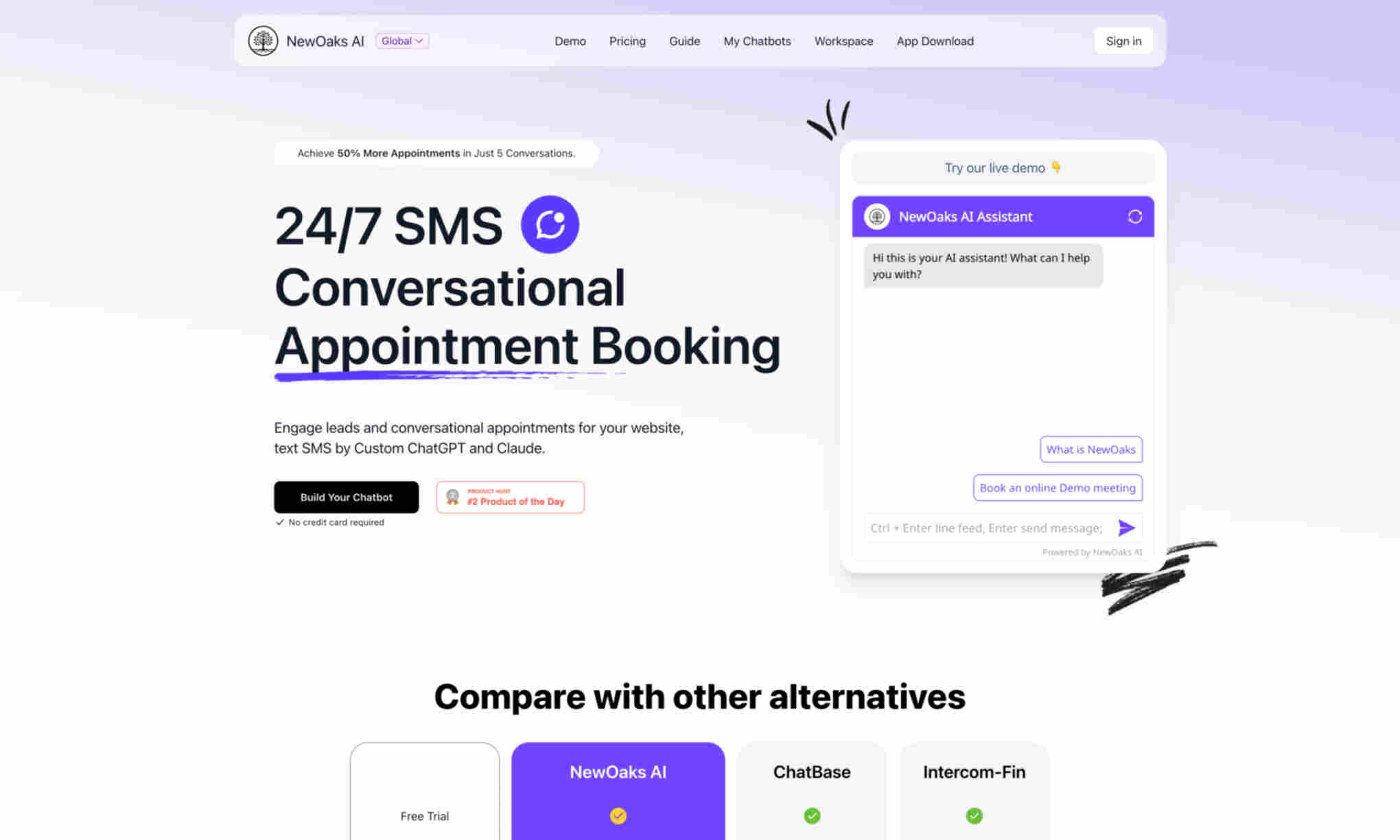
Task: Click the Sign in button
Action: click(x=1123, y=41)
